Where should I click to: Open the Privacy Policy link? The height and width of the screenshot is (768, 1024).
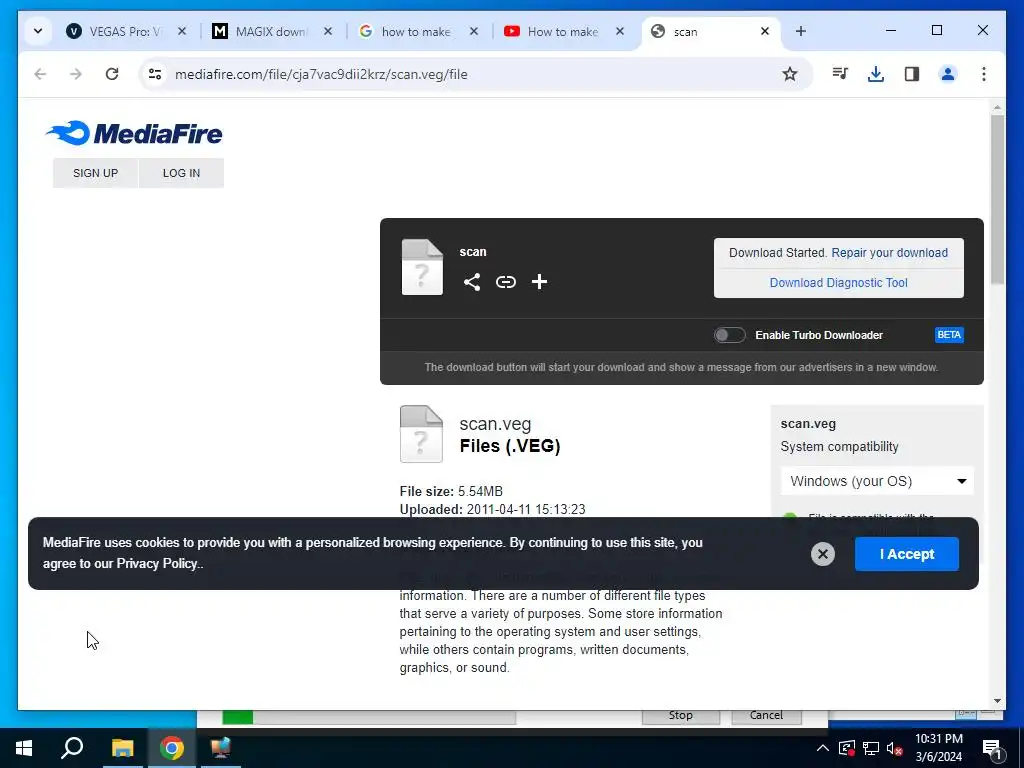pyautogui.click(x=157, y=564)
